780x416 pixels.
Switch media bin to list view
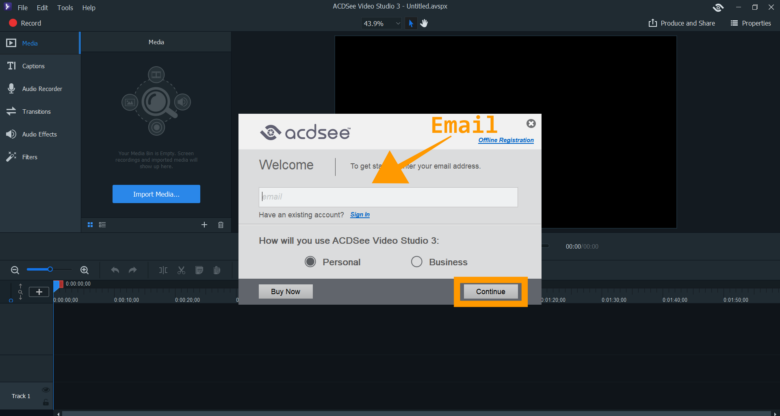pyautogui.click(x=102, y=225)
